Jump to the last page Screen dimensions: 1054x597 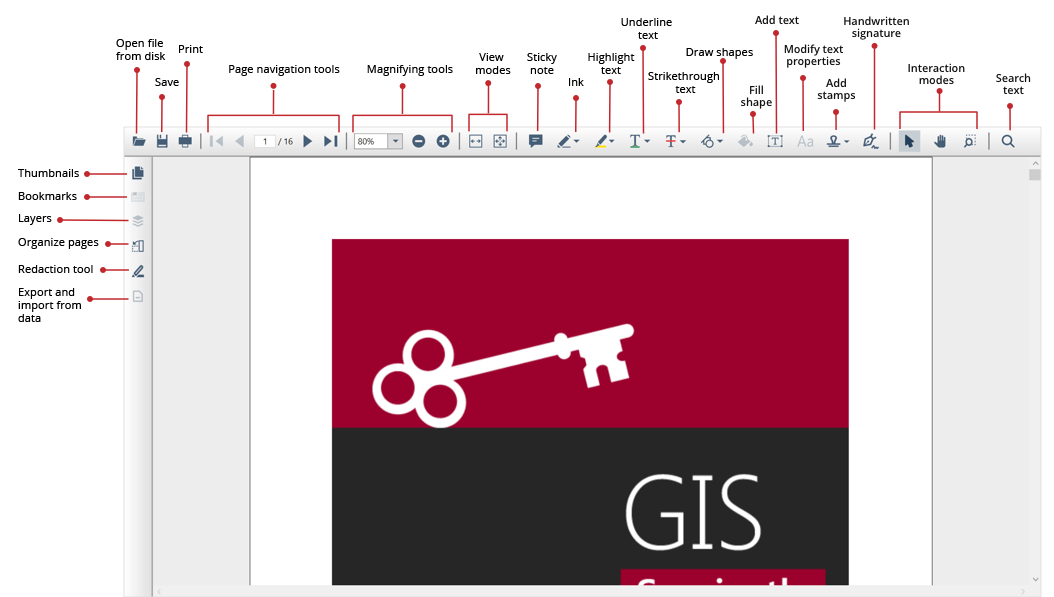click(330, 142)
